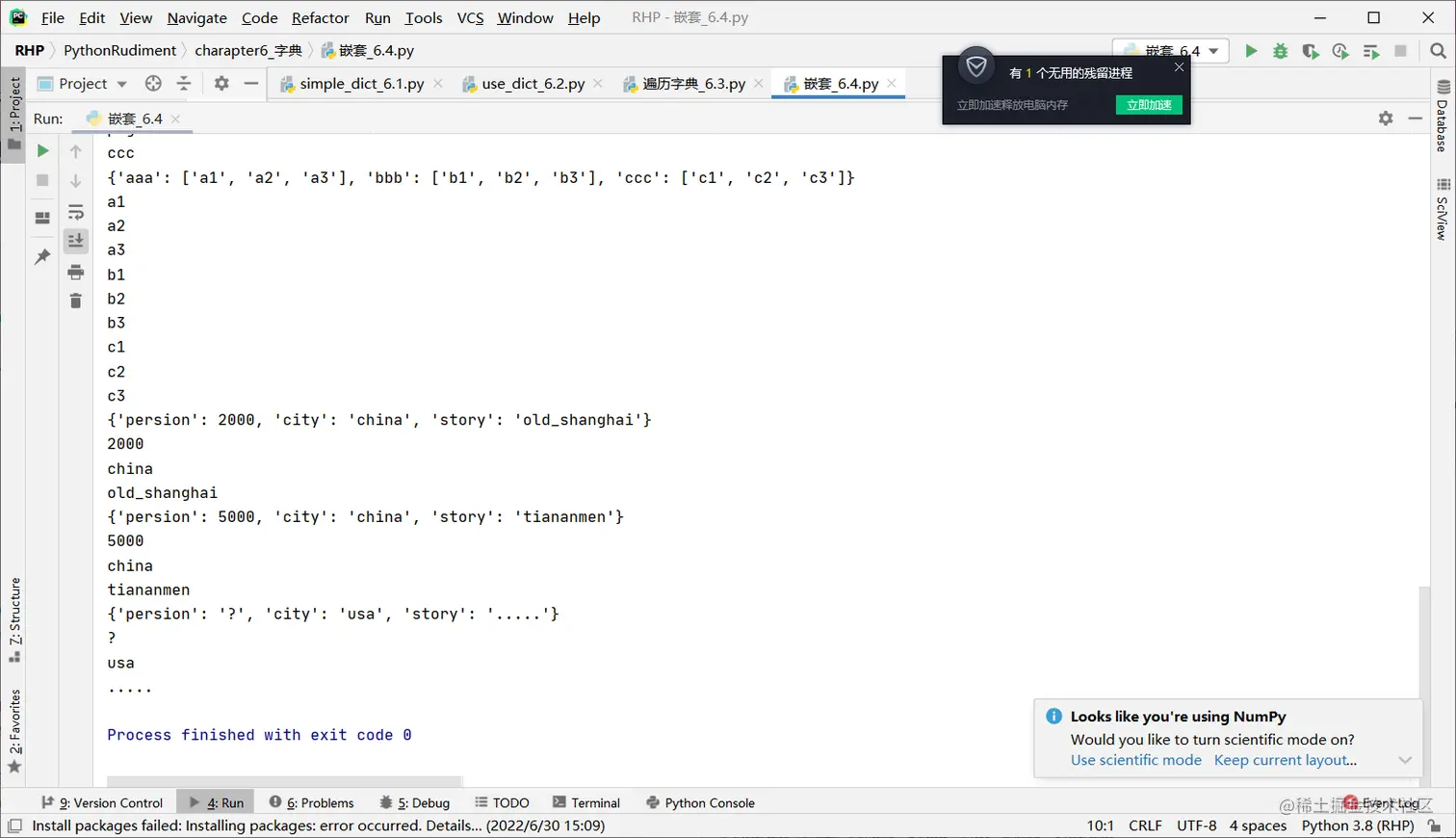
Task: Pin the current Run tab
Action: [x=42, y=256]
